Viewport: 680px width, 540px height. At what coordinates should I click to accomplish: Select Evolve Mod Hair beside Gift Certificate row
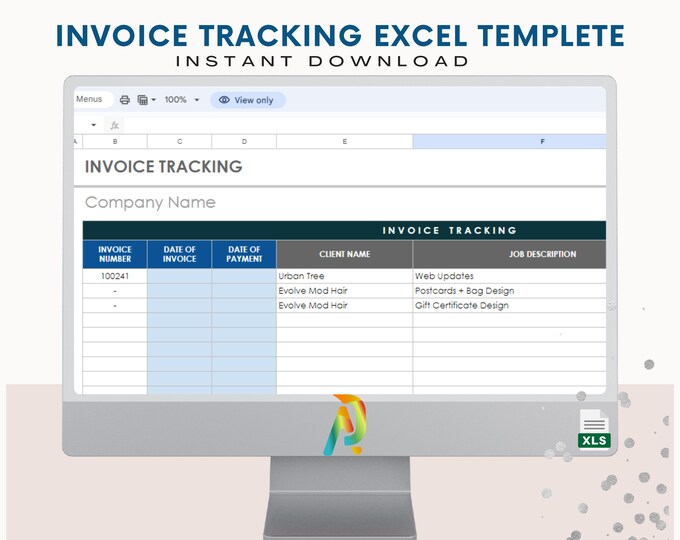345,305
